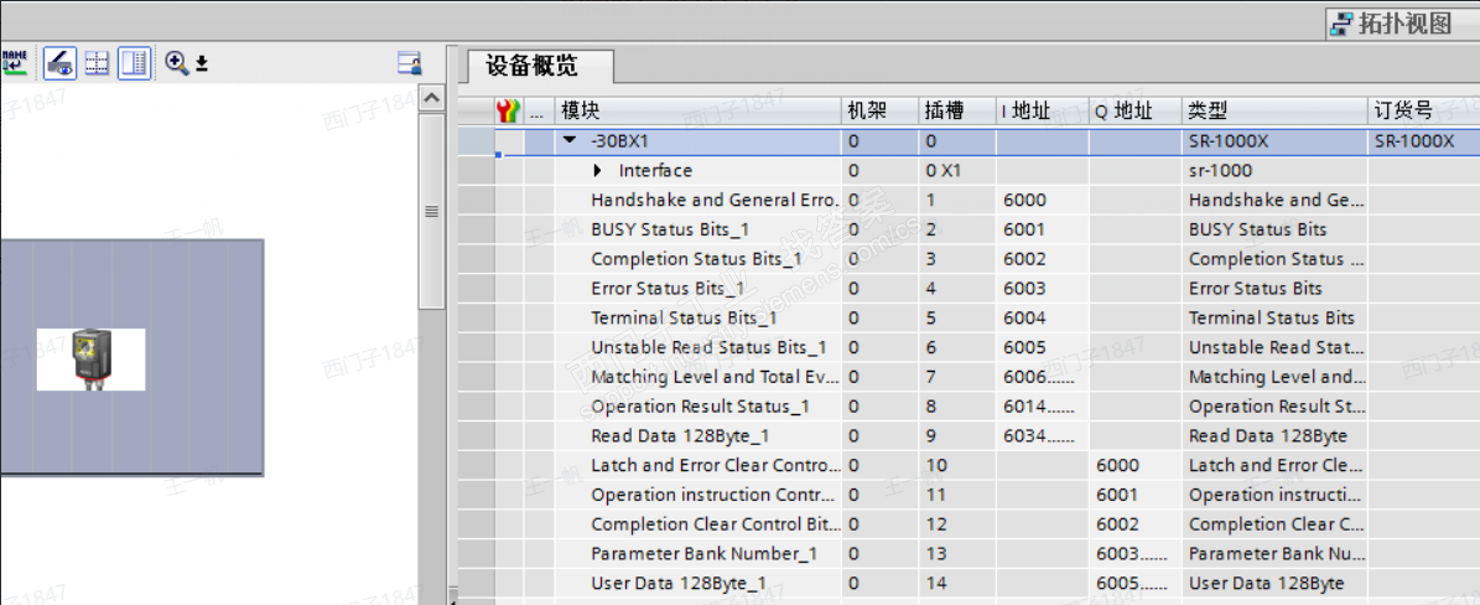Screen dimensions: 1480x605
Task: Click the 类型 column header
Action: (x=1274, y=111)
